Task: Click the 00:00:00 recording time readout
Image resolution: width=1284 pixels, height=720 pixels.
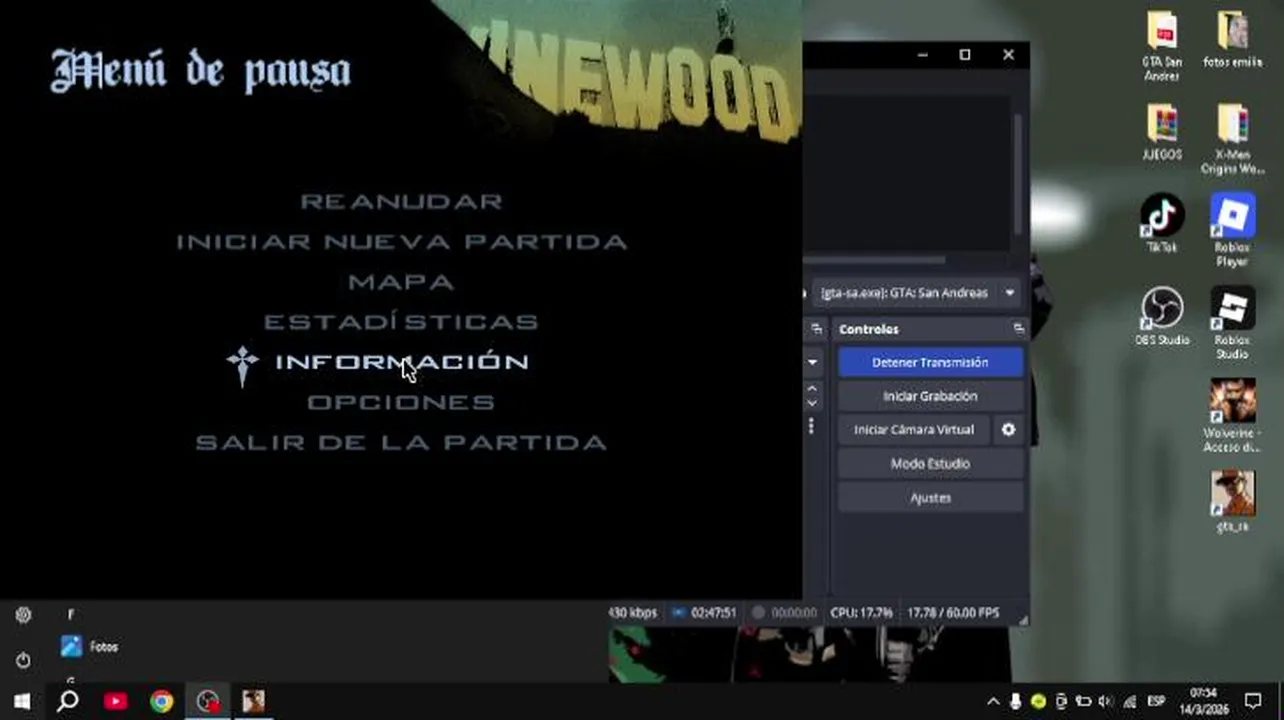Action: click(x=795, y=612)
